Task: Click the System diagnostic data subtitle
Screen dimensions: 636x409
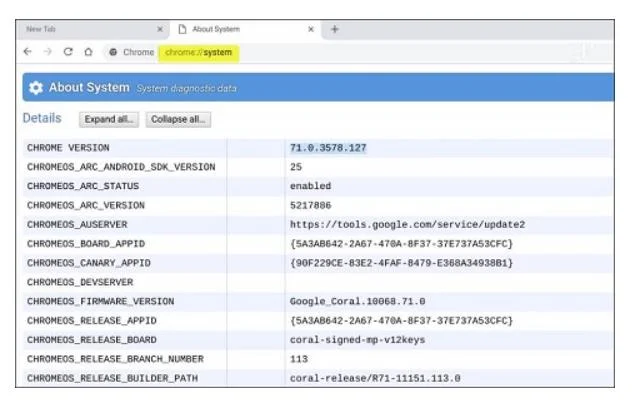Action: 186,88
